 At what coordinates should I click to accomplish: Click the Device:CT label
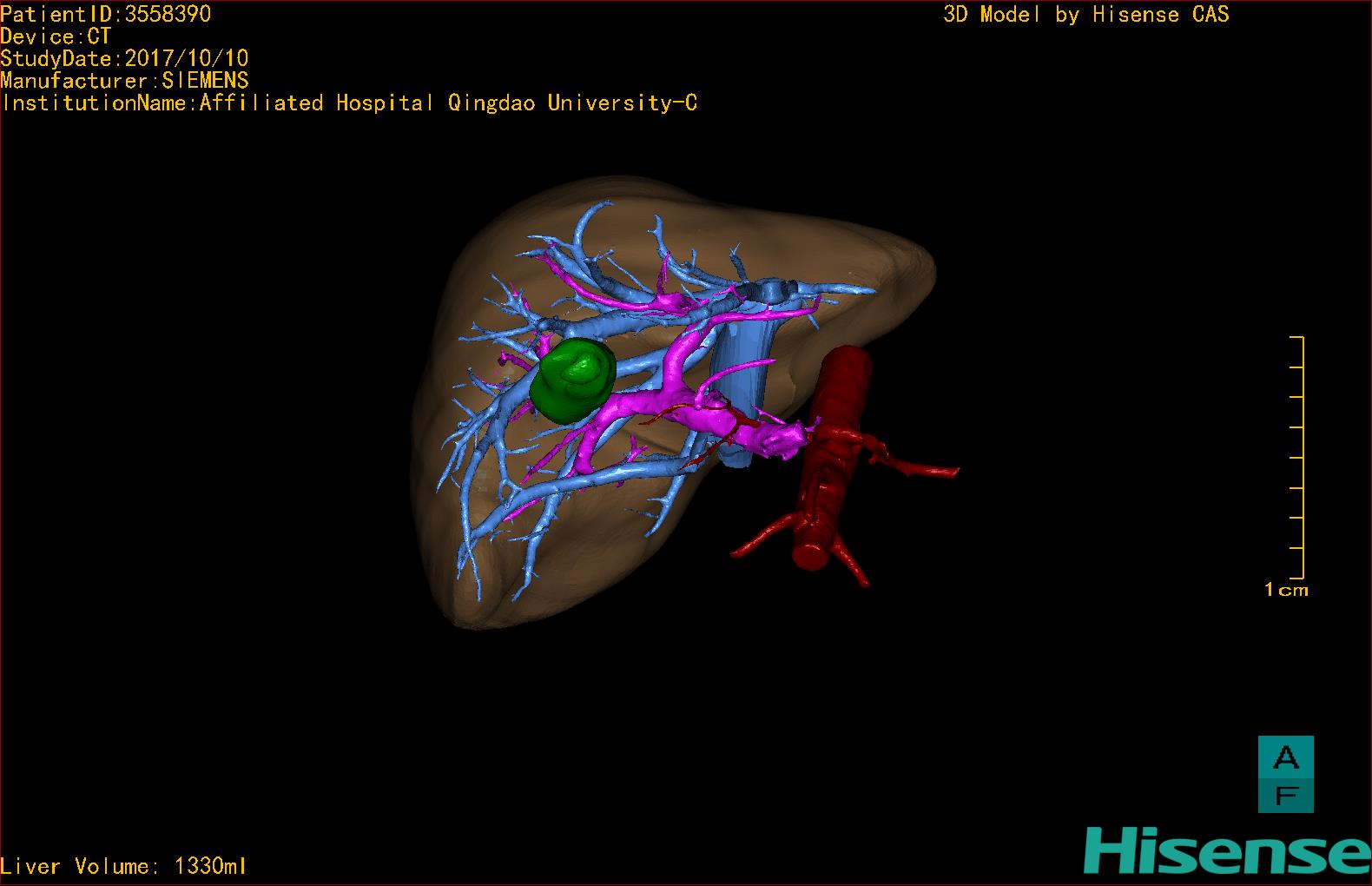pos(56,36)
